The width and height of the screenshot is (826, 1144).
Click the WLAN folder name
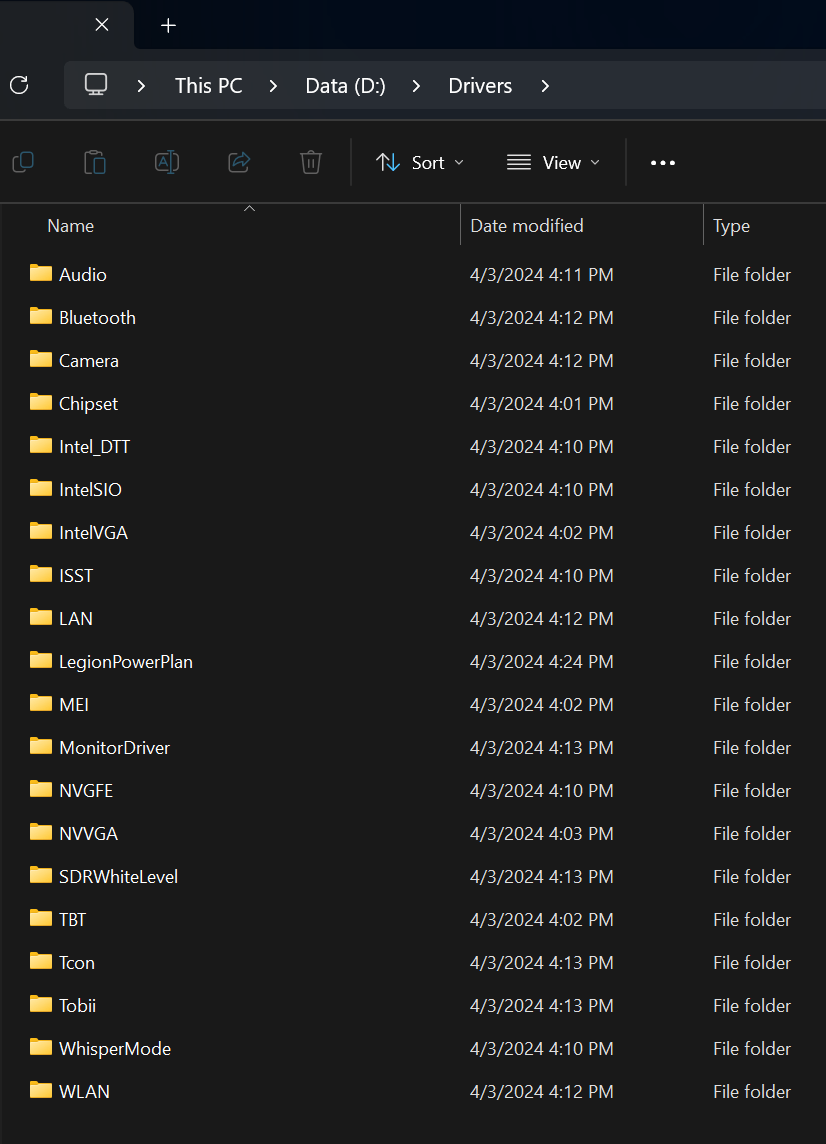click(x=85, y=1092)
